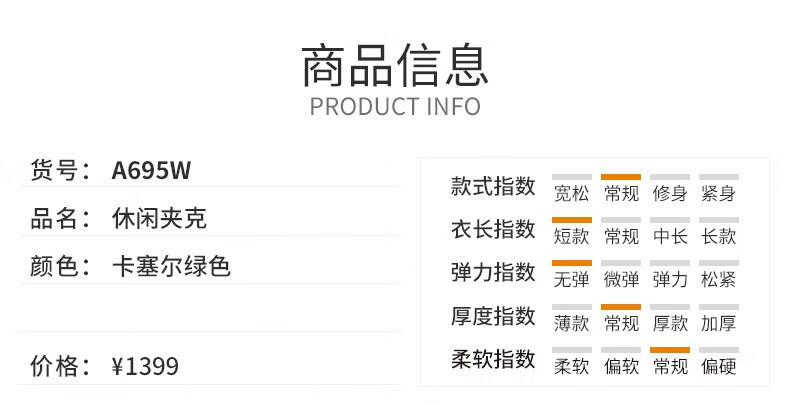Click the price ¥1399

(145, 366)
